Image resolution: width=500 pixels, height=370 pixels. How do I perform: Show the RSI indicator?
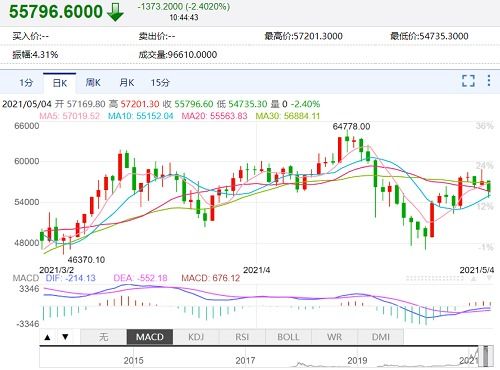pos(242,337)
